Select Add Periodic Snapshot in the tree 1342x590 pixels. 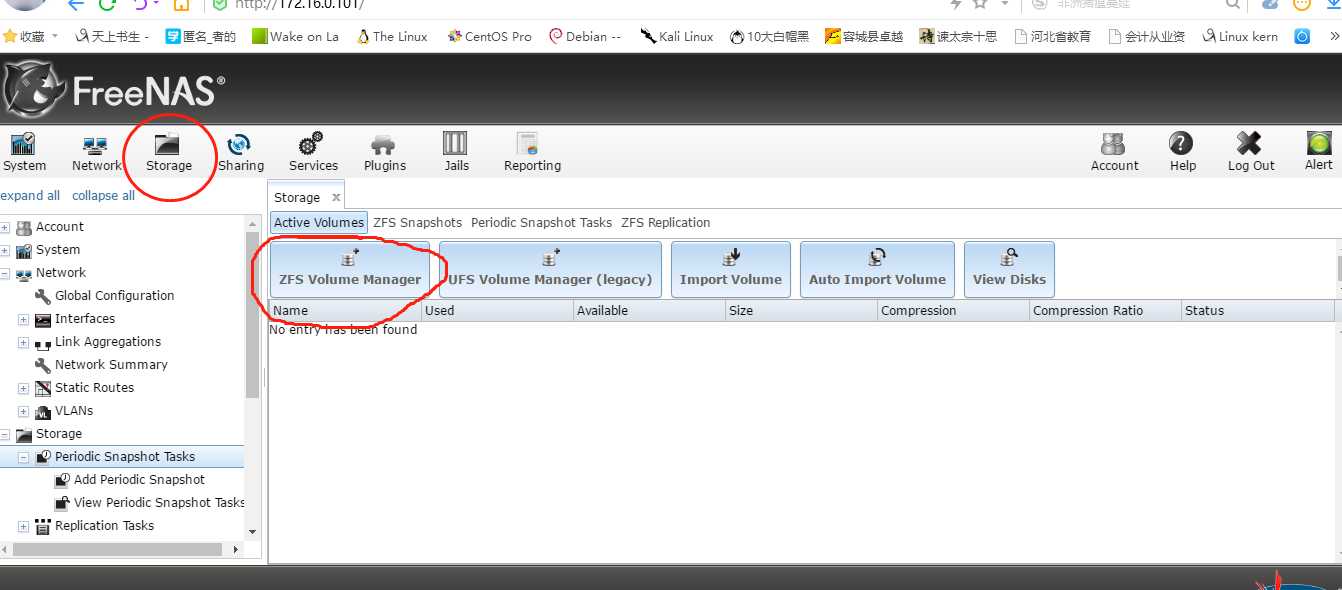coord(139,479)
